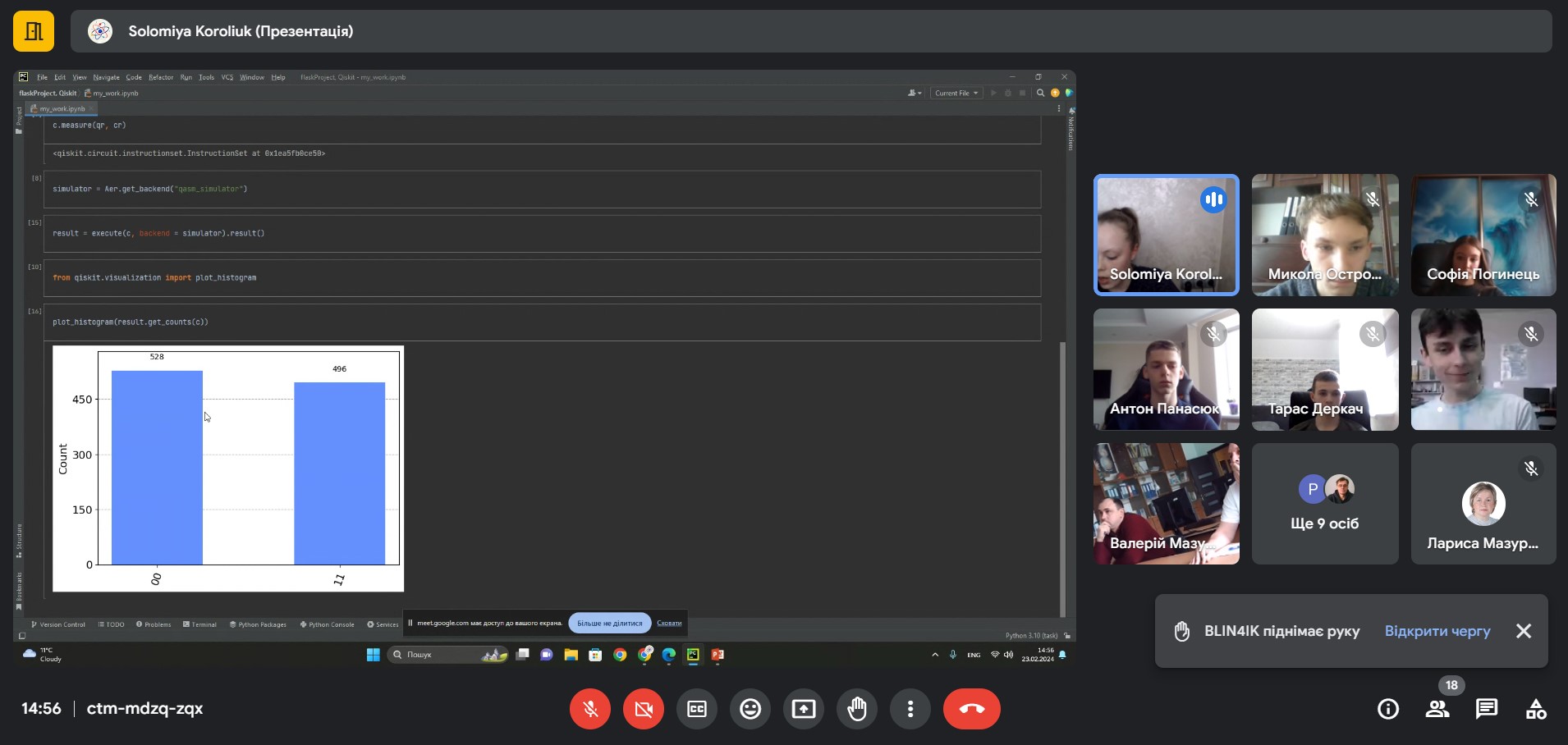Show the participants list
Image resolution: width=1568 pixels, height=745 pixels.
pos(1437,709)
